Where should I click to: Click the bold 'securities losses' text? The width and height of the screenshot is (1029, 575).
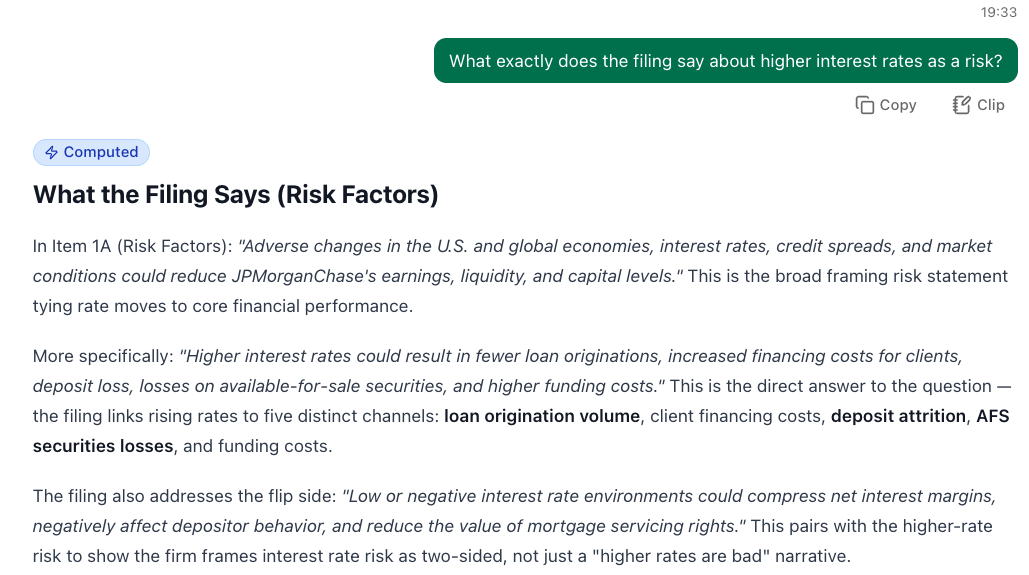(103, 446)
